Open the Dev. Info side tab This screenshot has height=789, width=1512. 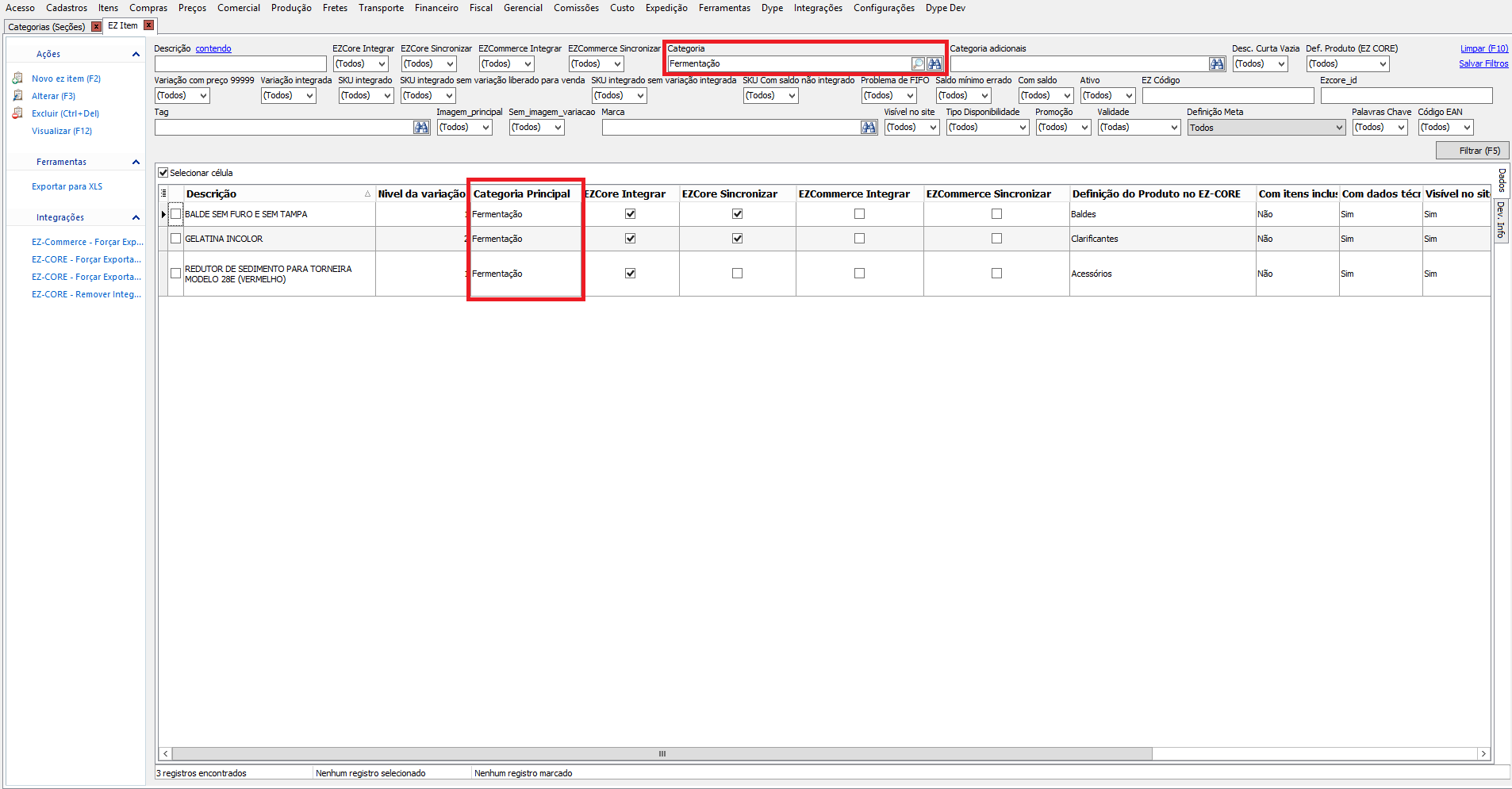[1502, 220]
